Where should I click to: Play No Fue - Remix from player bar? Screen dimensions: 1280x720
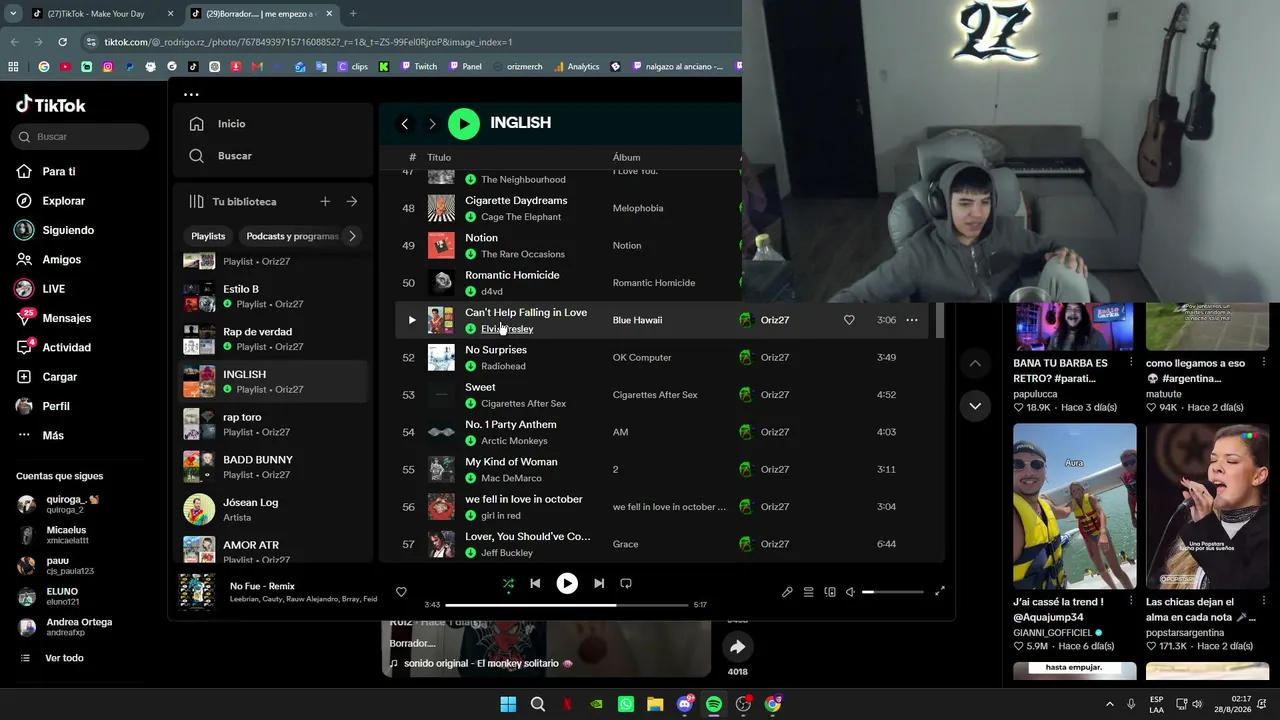pyautogui.click(x=567, y=583)
